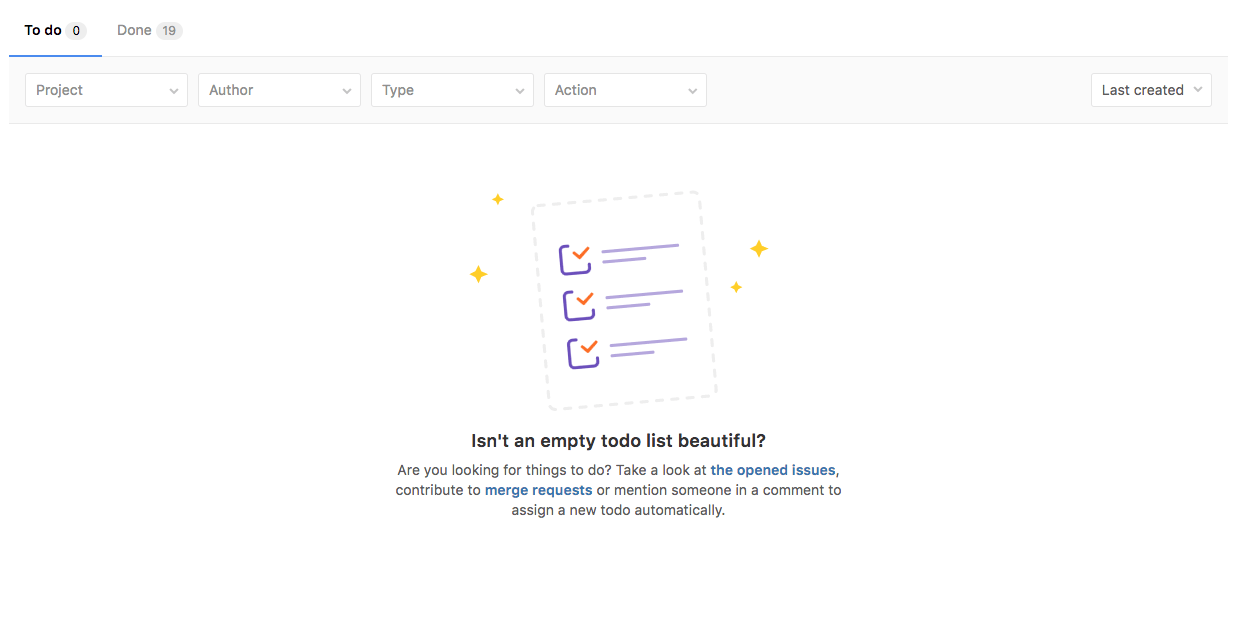Viewport: 1240px width, 631px height.
Task: Click the empty todo list illustration
Action: pyautogui.click(x=620, y=298)
